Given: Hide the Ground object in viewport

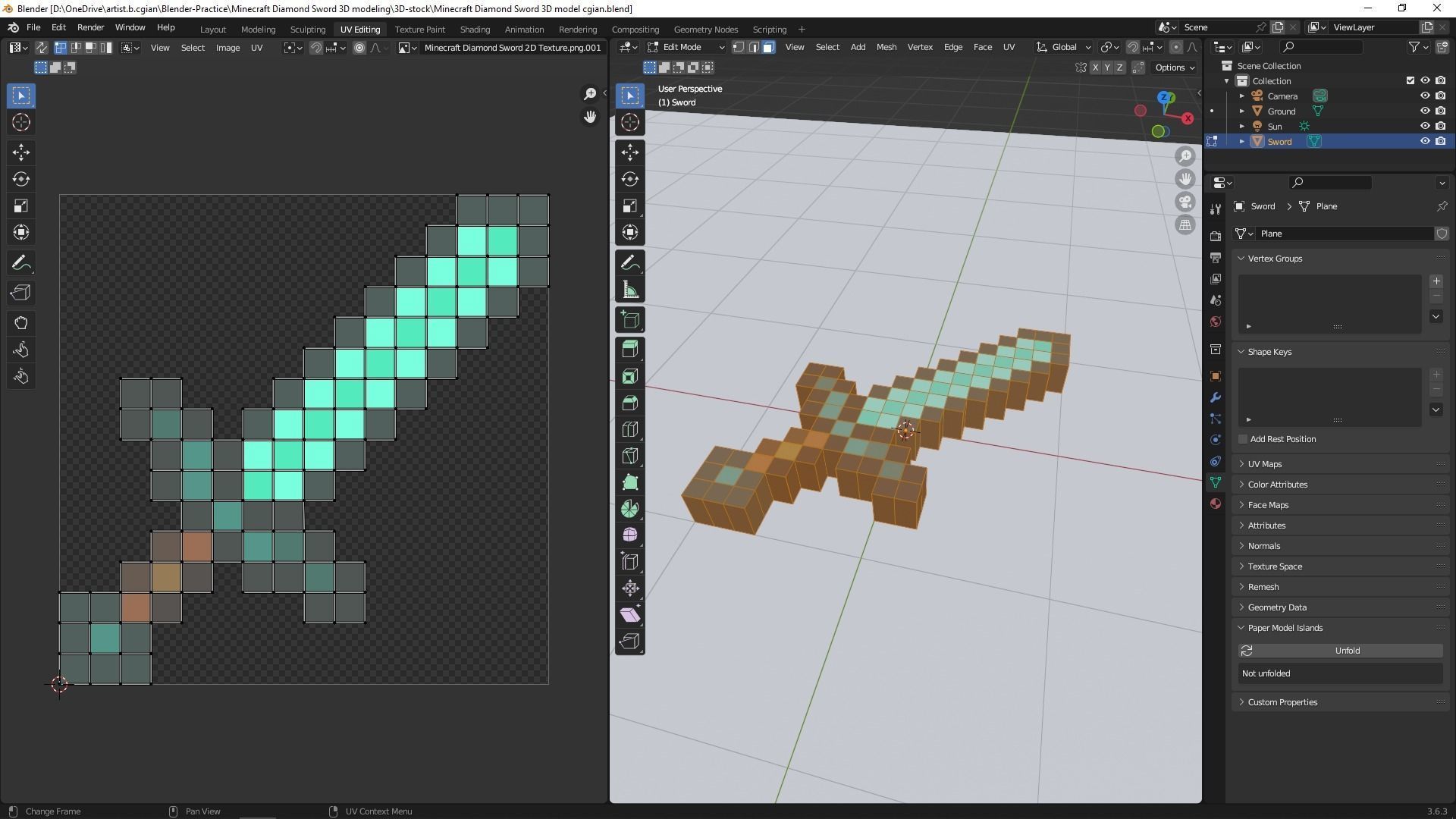Looking at the screenshot, I should tap(1425, 111).
